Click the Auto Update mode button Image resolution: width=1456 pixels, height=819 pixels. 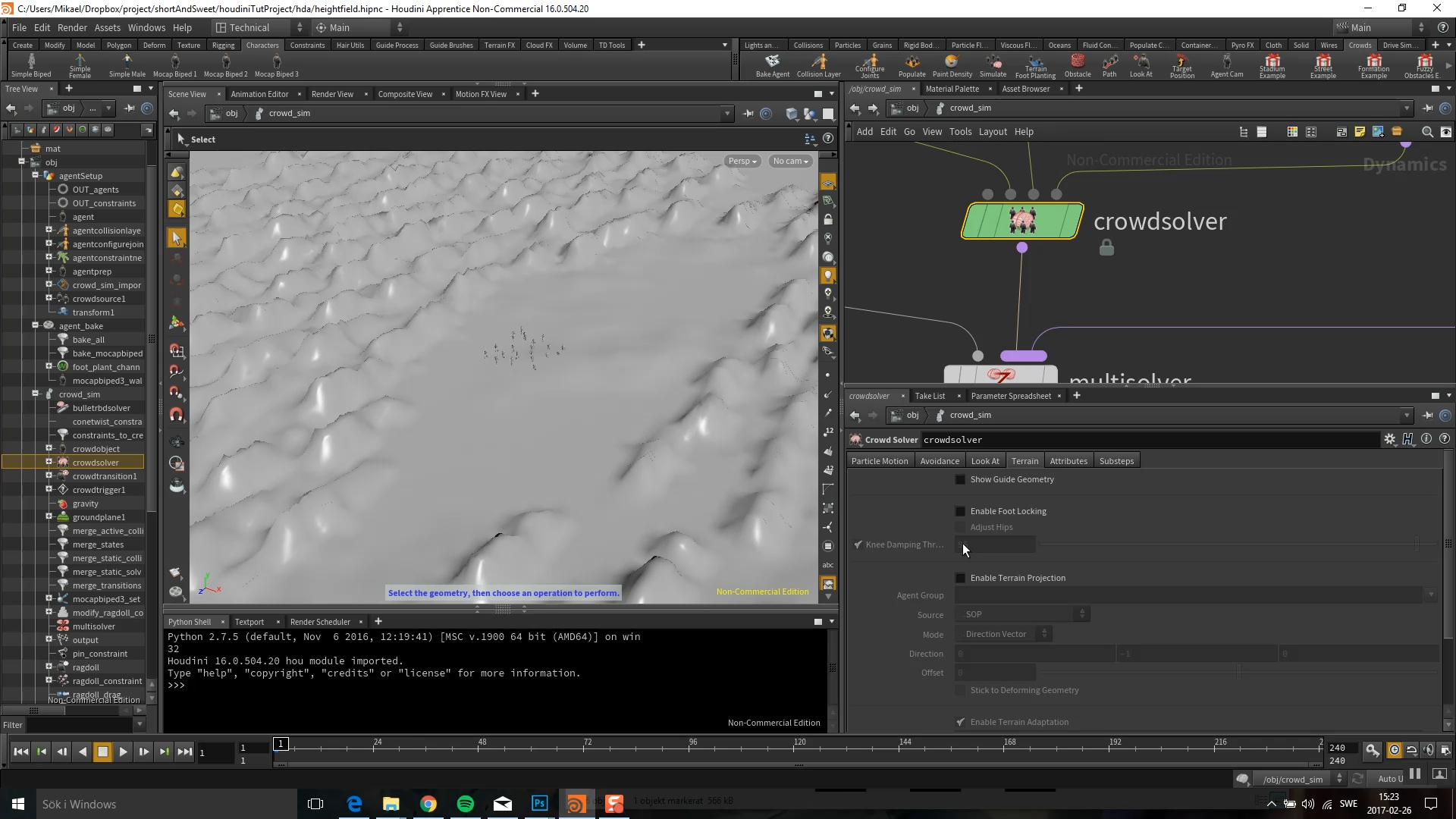click(x=1390, y=779)
